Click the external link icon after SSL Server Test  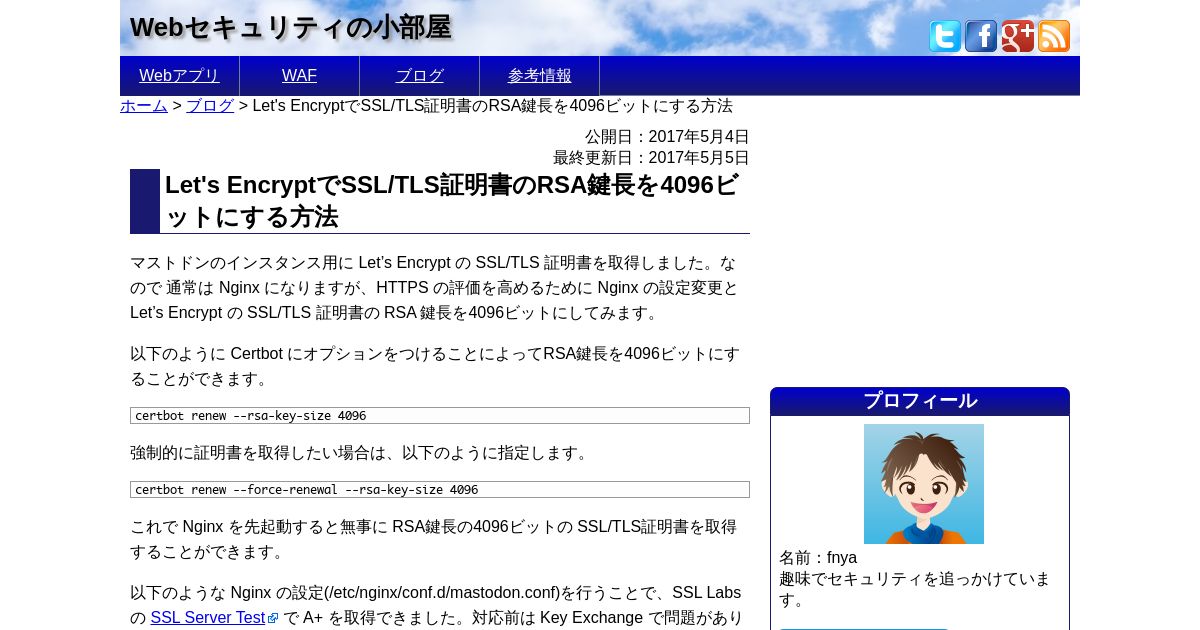pyautogui.click(x=273, y=619)
